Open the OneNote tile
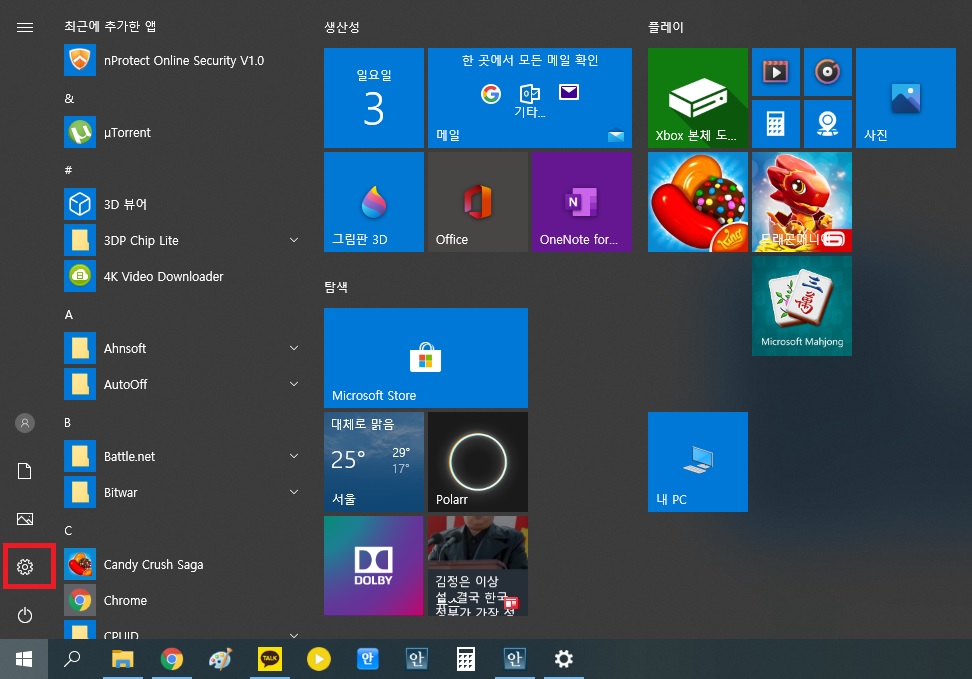The width and height of the screenshot is (972, 679). (582, 202)
